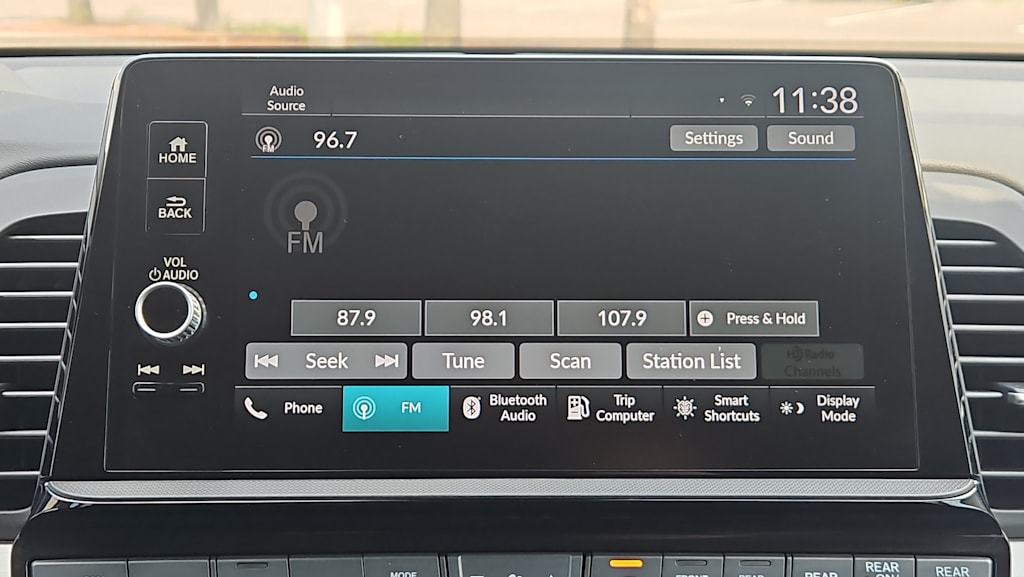The image size is (1024, 577).
Task: Open the Phone shortcut
Action: pyautogui.click(x=288, y=408)
